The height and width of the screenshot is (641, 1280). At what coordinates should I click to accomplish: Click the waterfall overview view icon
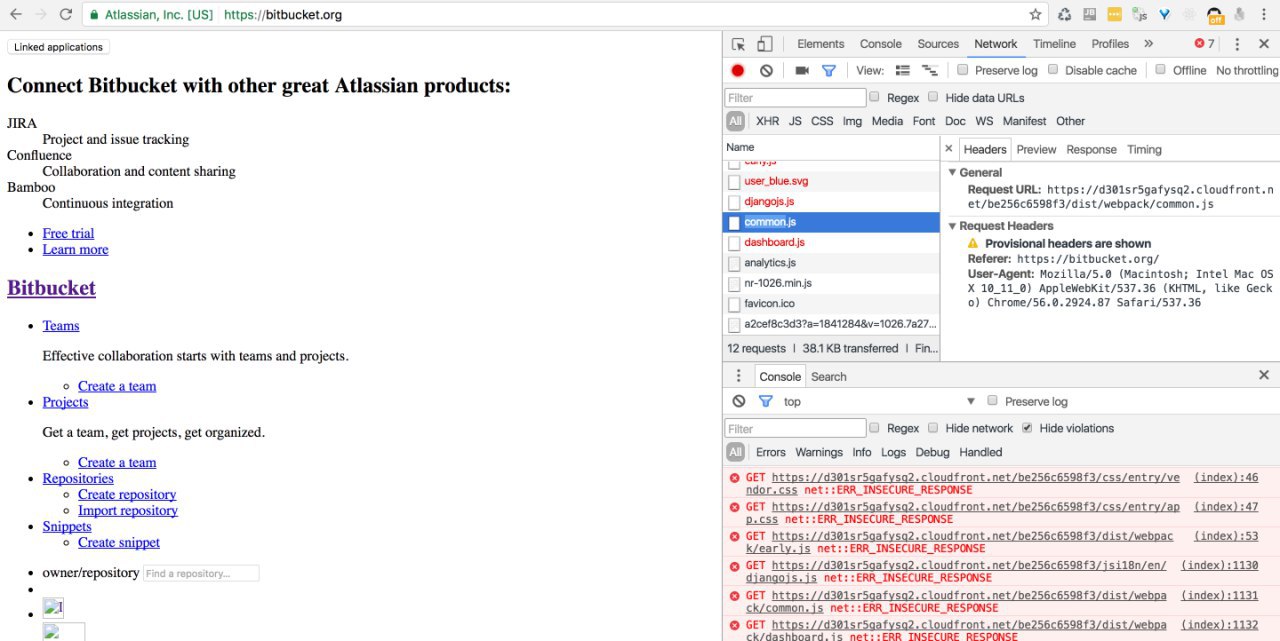pyautogui.click(x=930, y=71)
